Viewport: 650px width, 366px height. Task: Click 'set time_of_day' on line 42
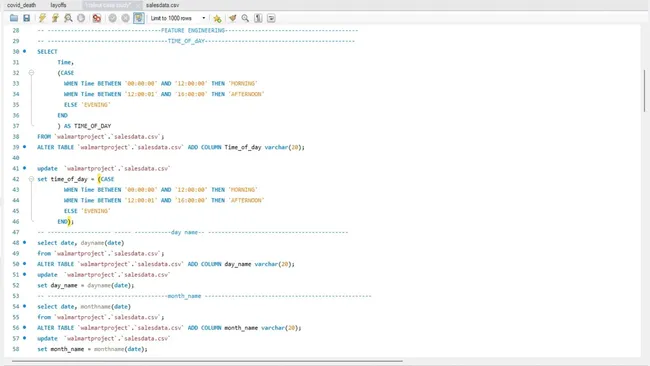click(62, 179)
